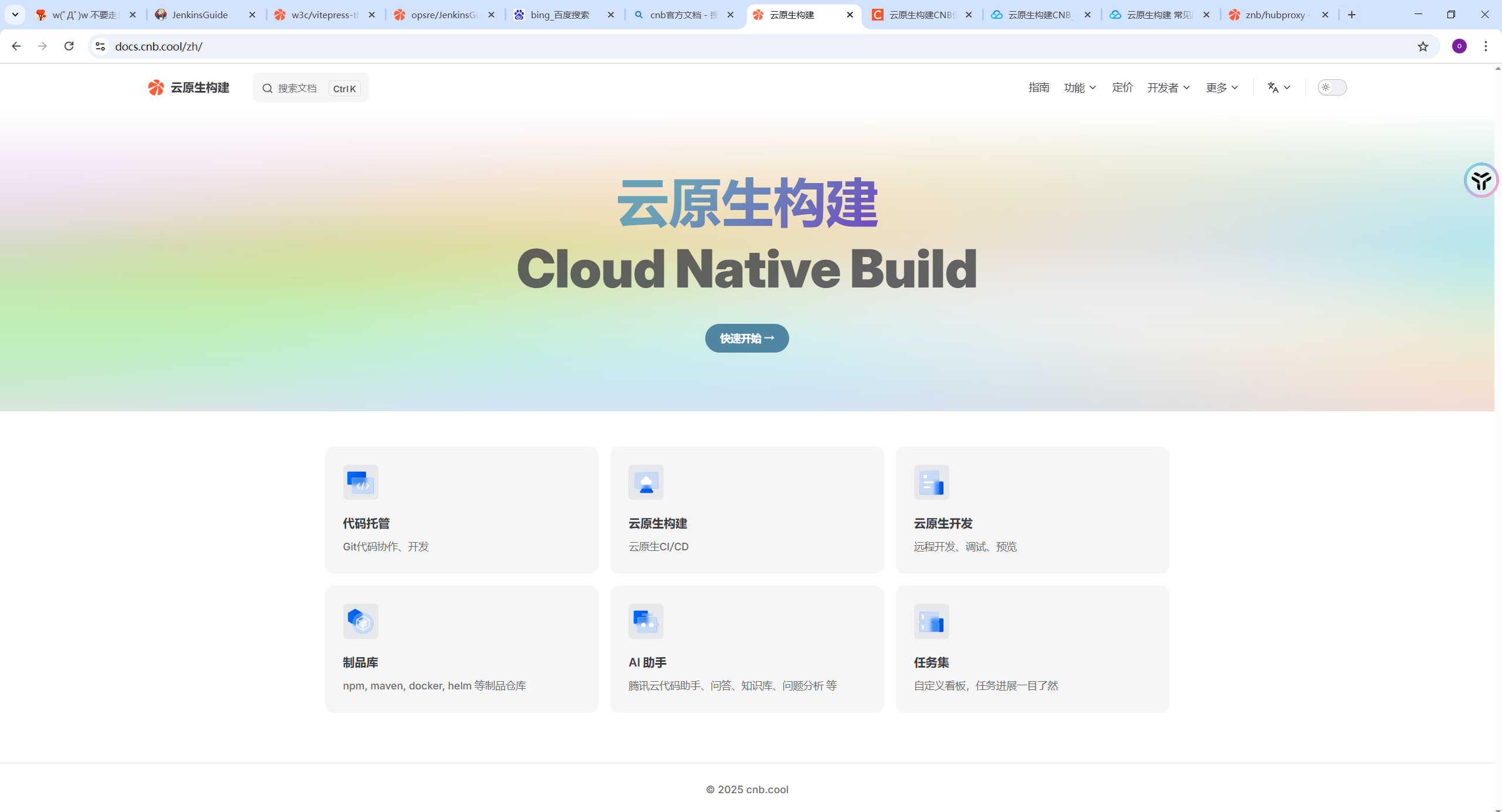Click the 腾讯云代码助手 description text
The image size is (1502, 812).
pyautogui.click(x=732, y=686)
